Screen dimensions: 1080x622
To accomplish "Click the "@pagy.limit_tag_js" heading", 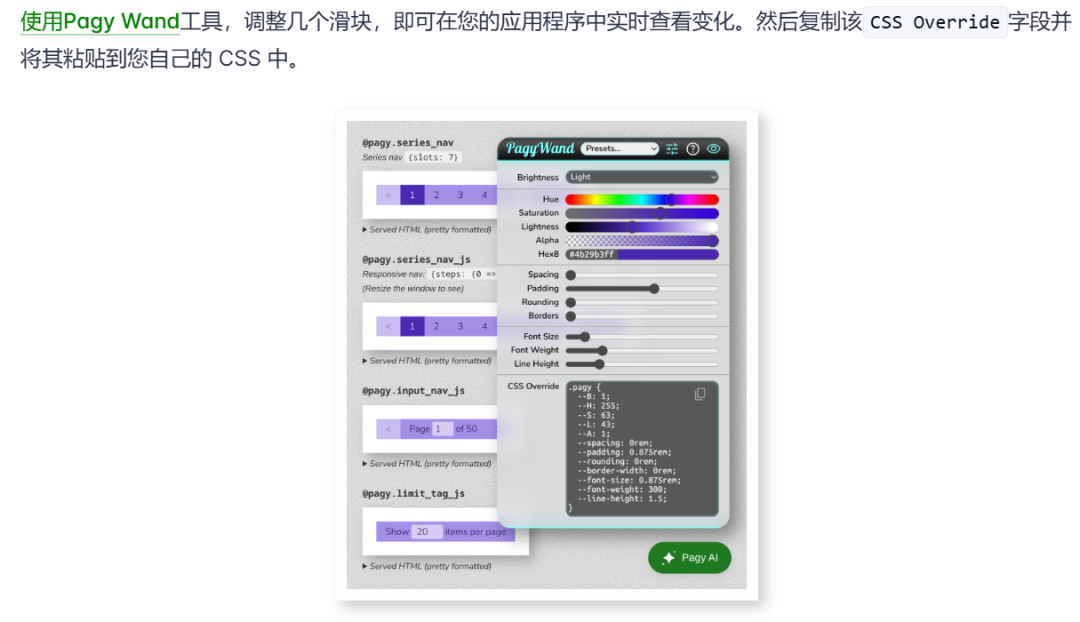I will (x=413, y=493).
